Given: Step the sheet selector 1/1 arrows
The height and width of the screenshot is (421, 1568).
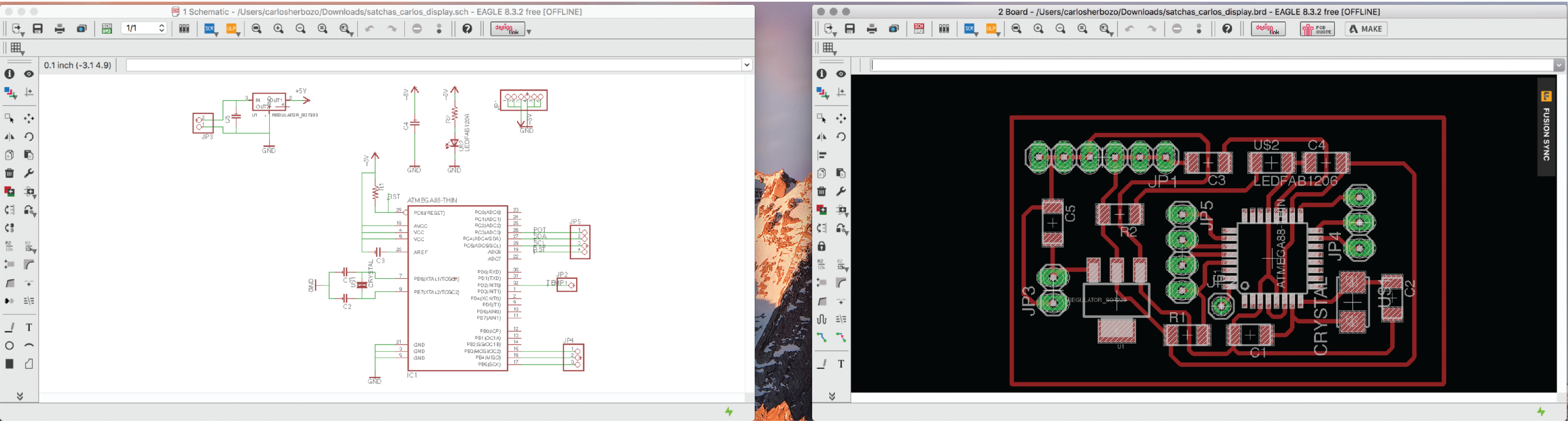Looking at the screenshot, I should (x=162, y=29).
